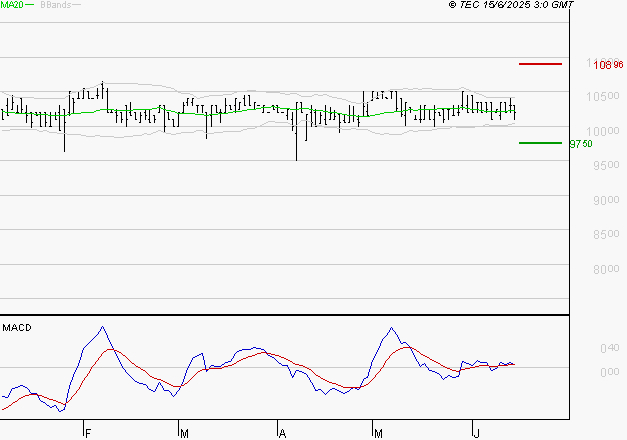The width and height of the screenshot is (627, 440).
Task: Click the red 10896 resistance line
Action: tap(540, 63)
